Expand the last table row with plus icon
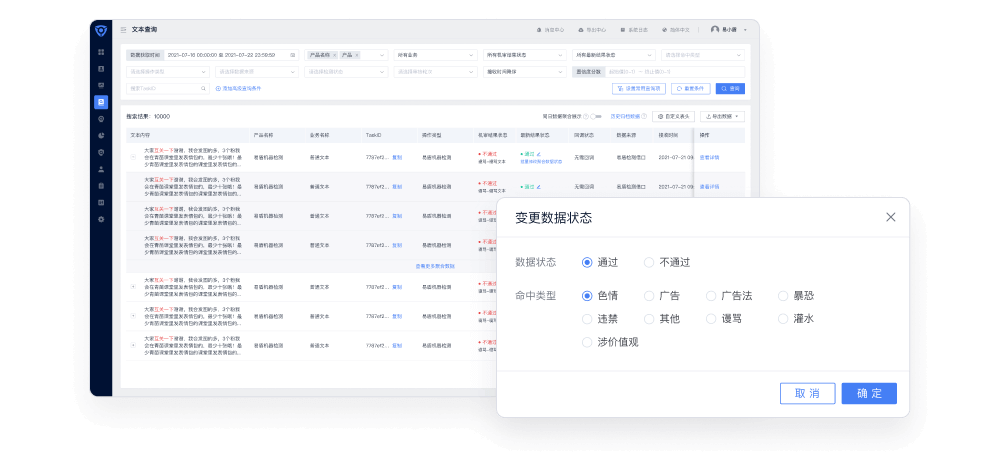This screenshot has height=467, width=1000. [133, 345]
